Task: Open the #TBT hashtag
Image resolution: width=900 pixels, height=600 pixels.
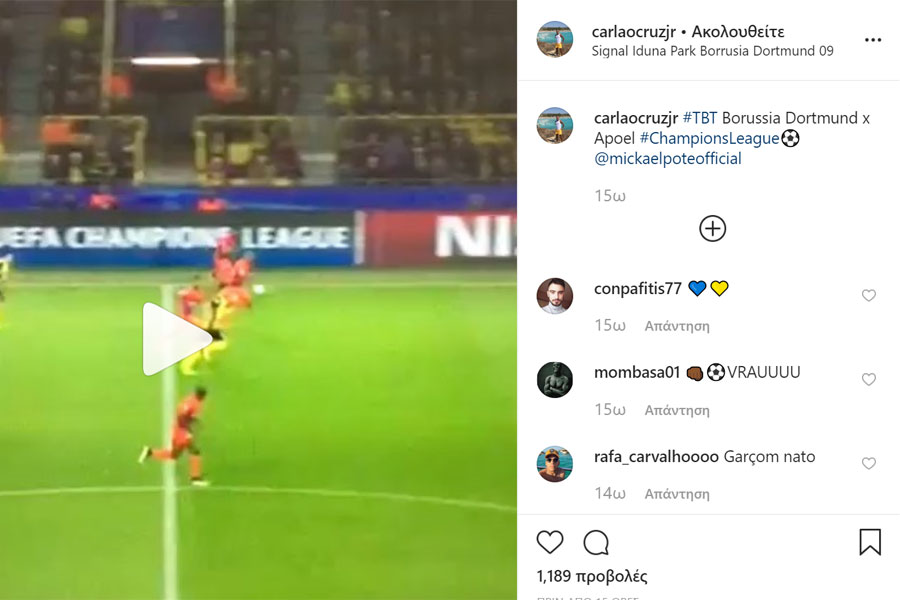Action: [700, 118]
